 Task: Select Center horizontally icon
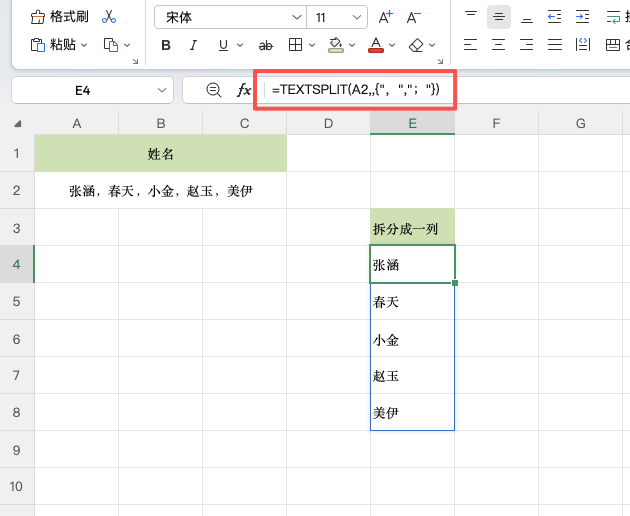pyautogui.click(x=498, y=45)
